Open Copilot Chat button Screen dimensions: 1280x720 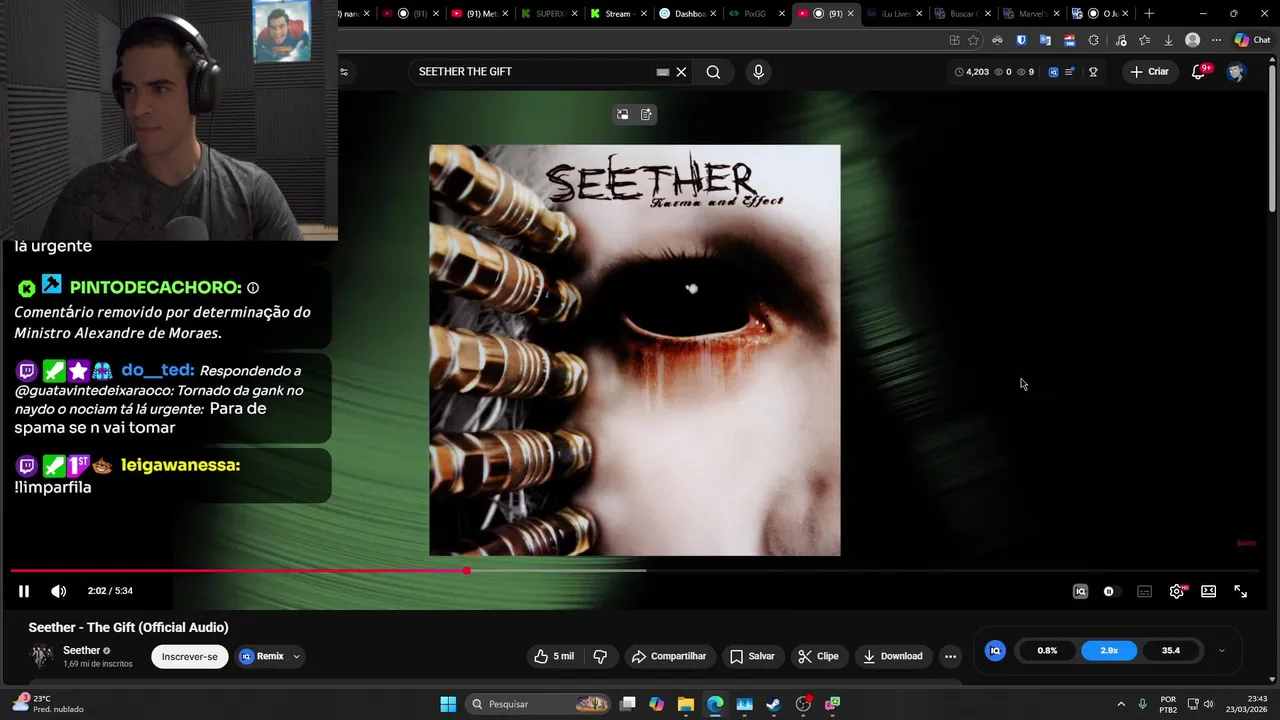1252,40
